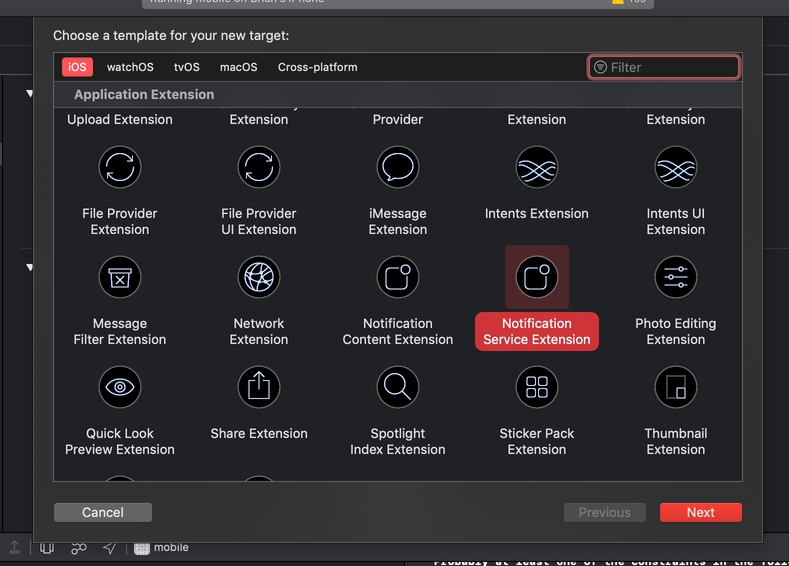Image resolution: width=789 pixels, height=566 pixels.
Task: Collapse the upper disclosure triangle in the Xcode window behind the dialog
Action: tap(30, 93)
